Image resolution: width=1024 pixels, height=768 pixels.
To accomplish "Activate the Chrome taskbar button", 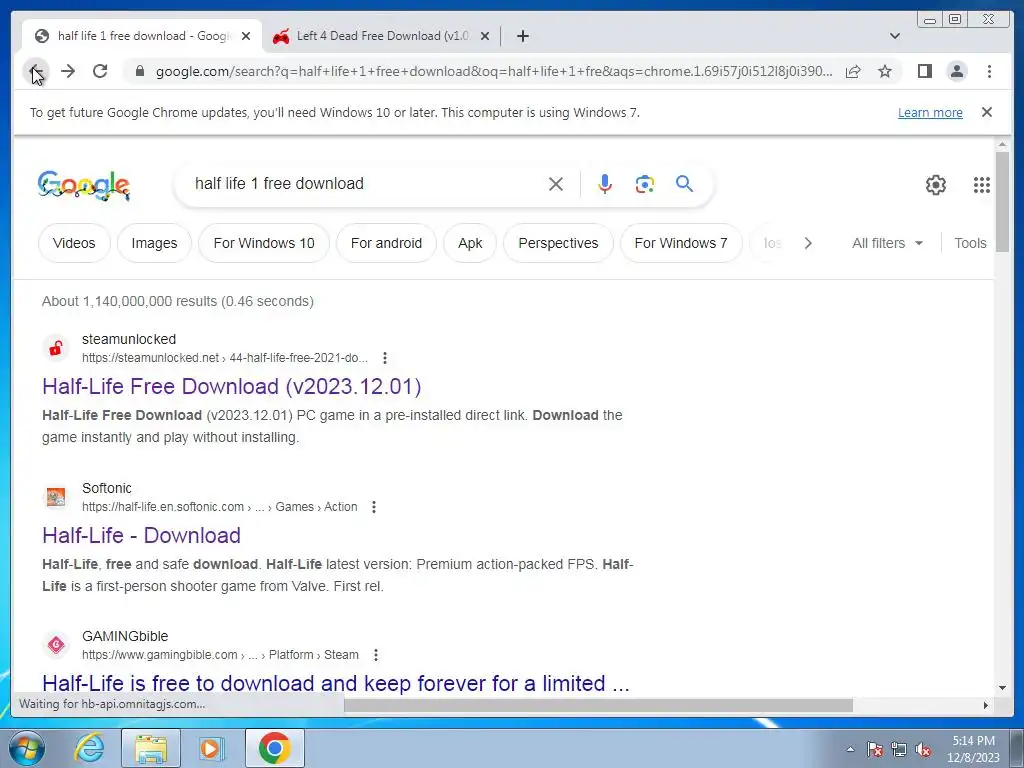I will coord(274,748).
